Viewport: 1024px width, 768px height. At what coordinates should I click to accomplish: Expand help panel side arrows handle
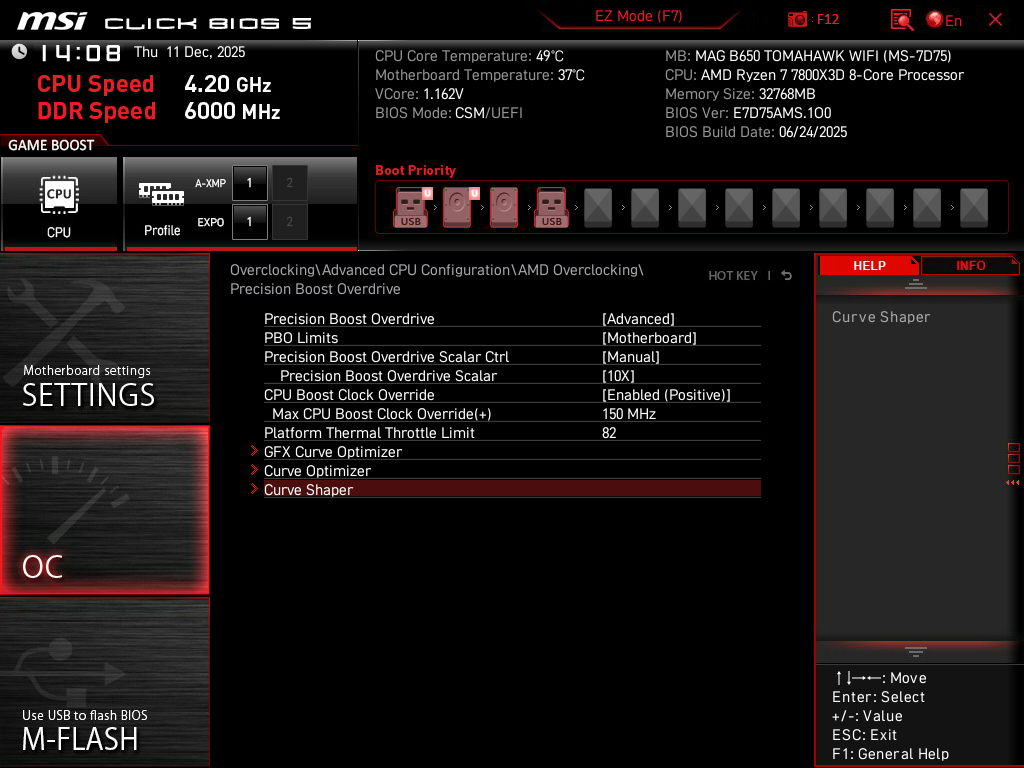point(1013,464)
